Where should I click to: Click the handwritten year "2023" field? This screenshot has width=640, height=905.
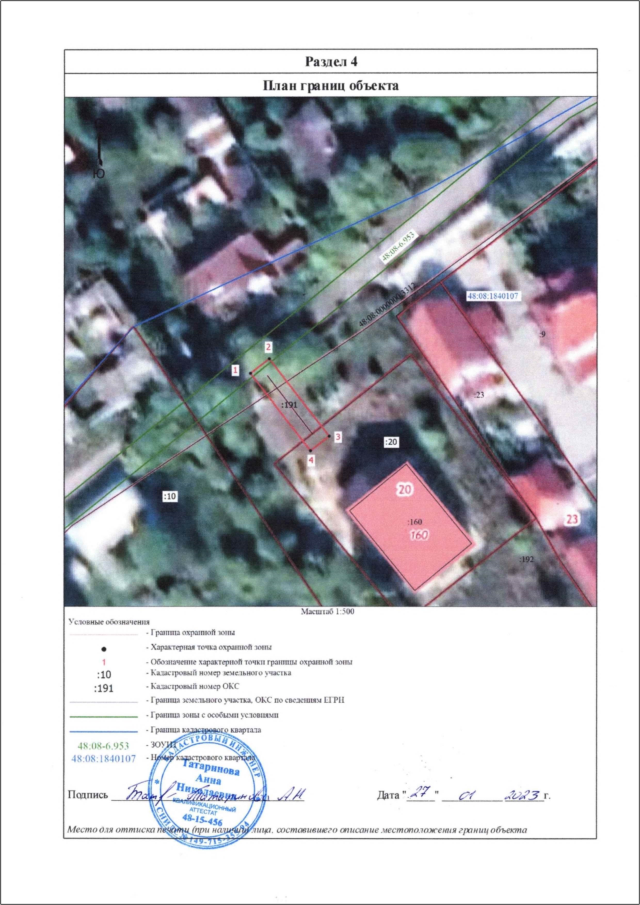pos(523,795)
